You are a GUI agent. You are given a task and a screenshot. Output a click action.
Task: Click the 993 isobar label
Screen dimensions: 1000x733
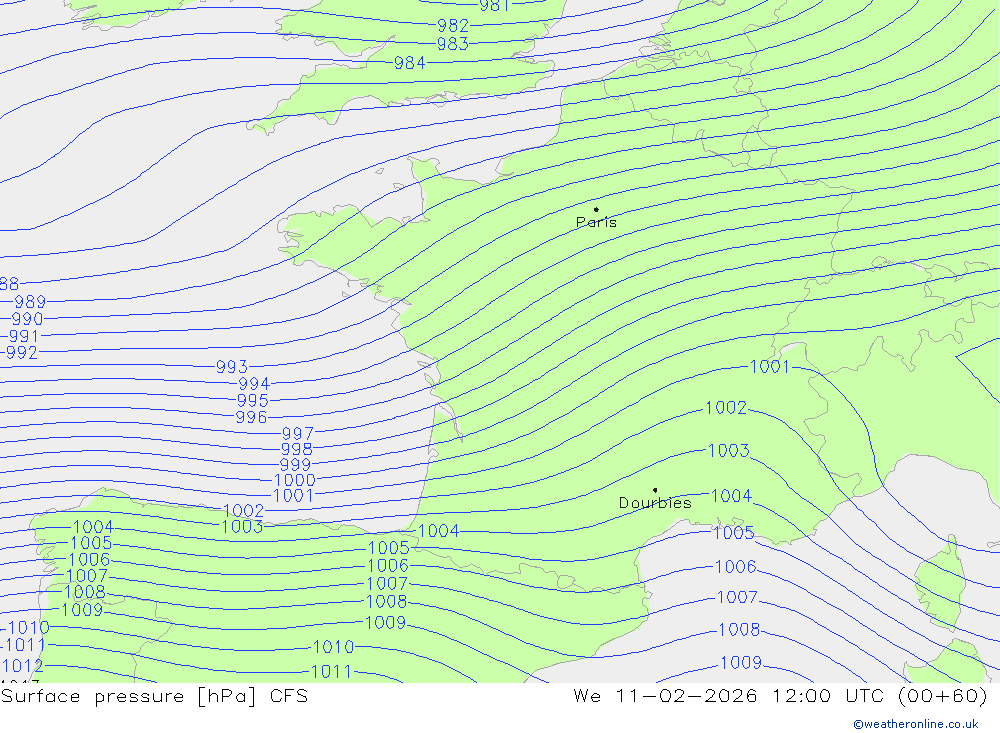(x=232, y=367)
